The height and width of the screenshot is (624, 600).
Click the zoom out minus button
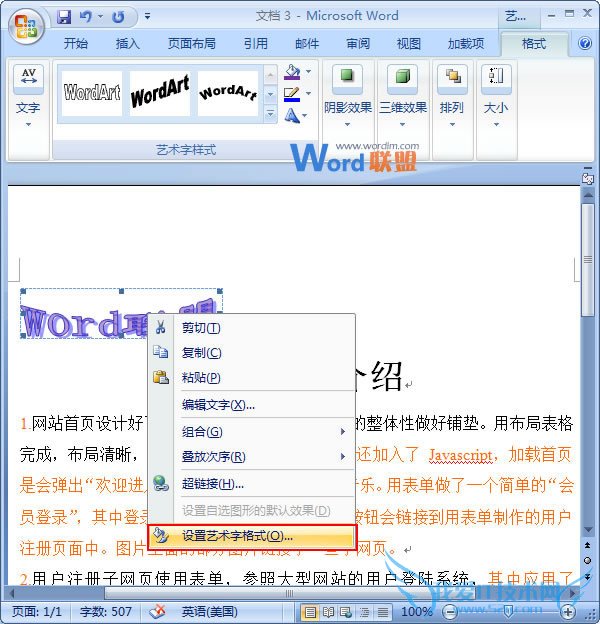pyautogui.click(x=450, y=612)
